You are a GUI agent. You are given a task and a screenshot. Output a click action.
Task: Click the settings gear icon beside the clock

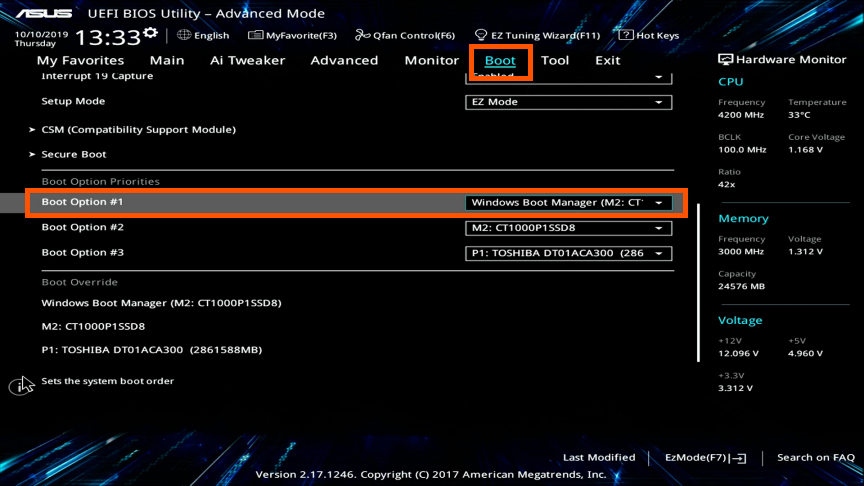tap(150, 34)
